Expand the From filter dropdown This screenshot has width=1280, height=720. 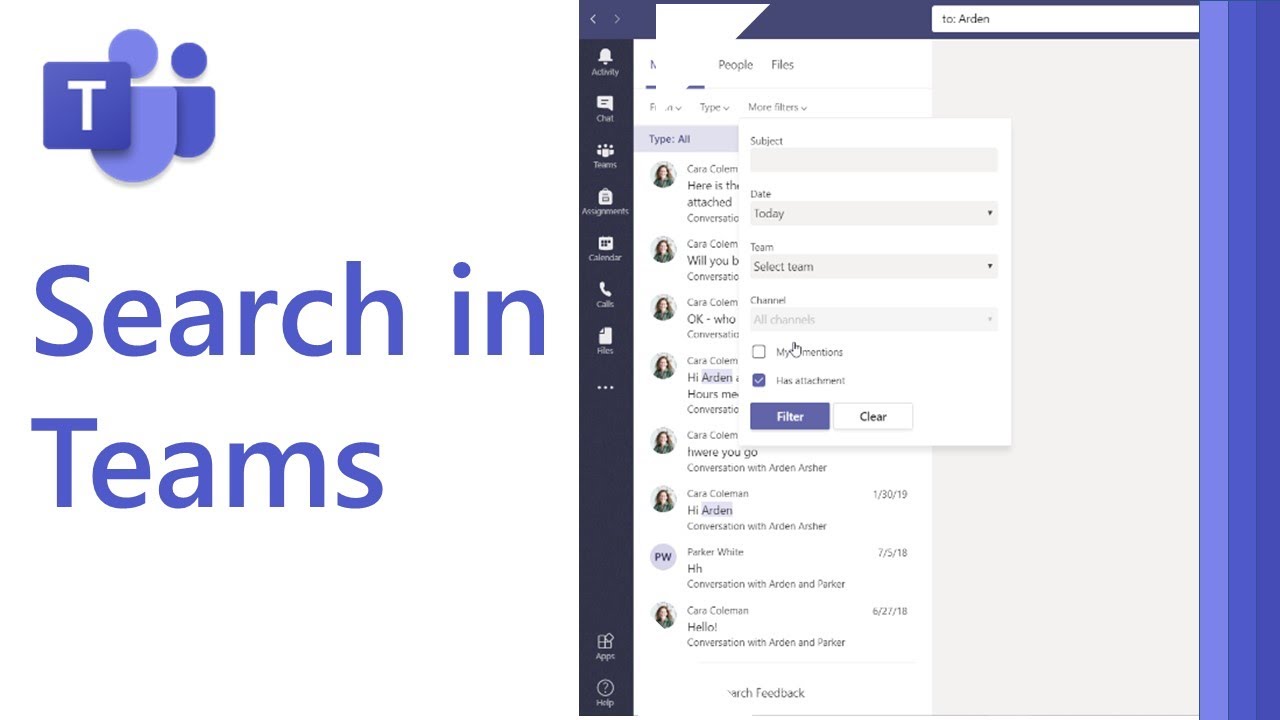[666, 107]
